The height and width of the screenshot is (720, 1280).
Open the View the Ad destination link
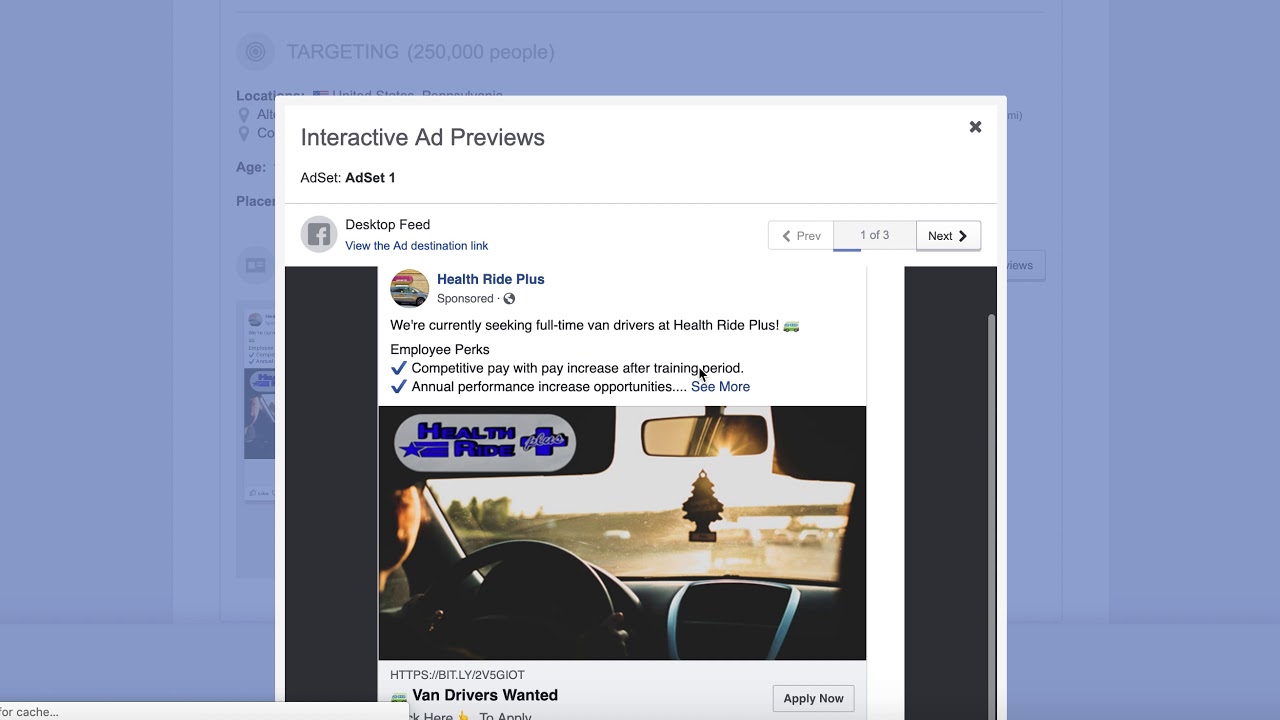[x=416, y=246]
